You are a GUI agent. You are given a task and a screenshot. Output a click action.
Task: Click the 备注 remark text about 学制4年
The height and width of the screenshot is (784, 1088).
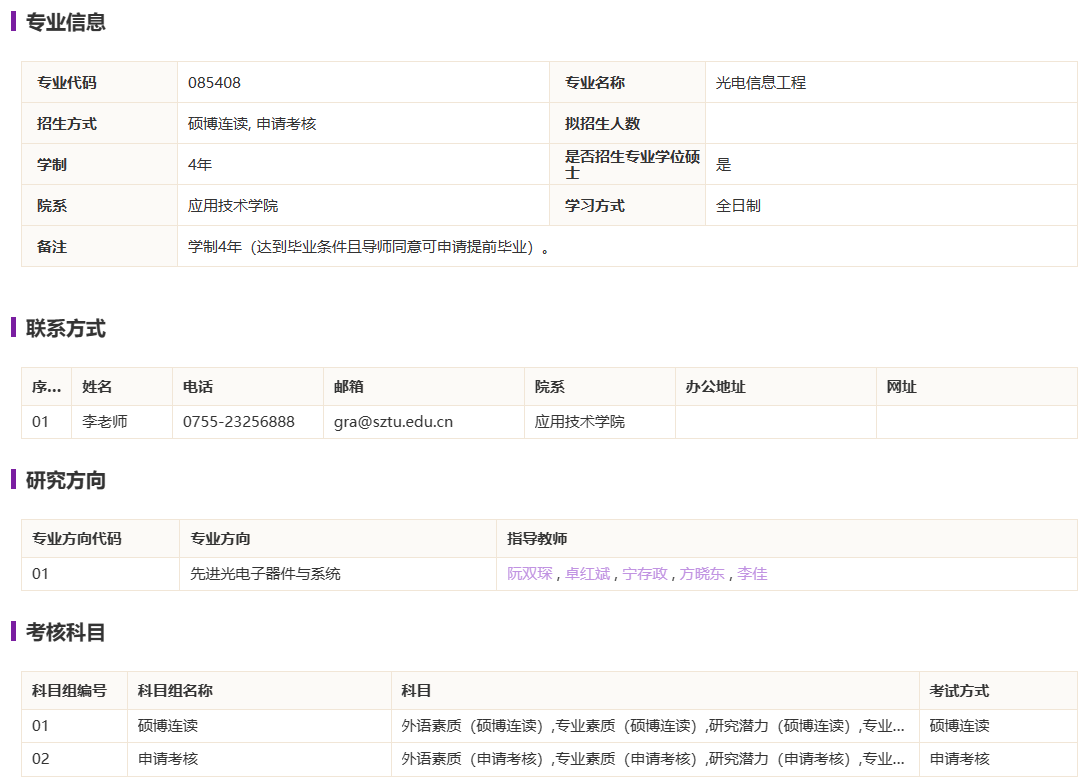tap(368, 247)
